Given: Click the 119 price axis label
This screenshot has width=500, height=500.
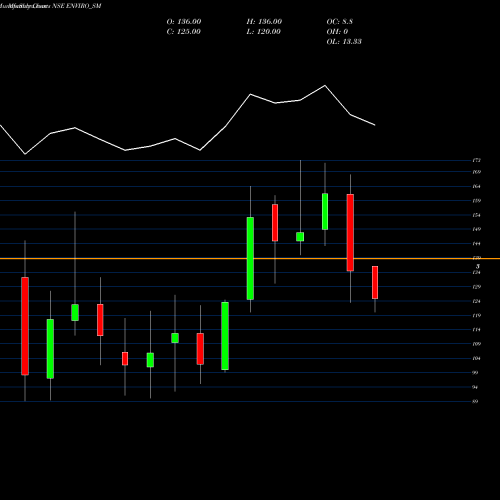Looking at the screenshot, I should [x=477, y=315].
